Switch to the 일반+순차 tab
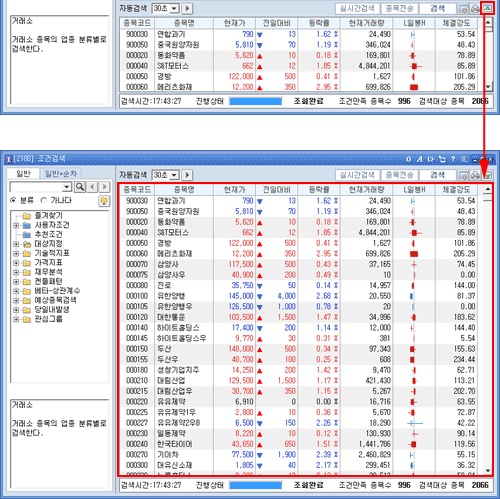500x499 pixels. pos(61,173)
